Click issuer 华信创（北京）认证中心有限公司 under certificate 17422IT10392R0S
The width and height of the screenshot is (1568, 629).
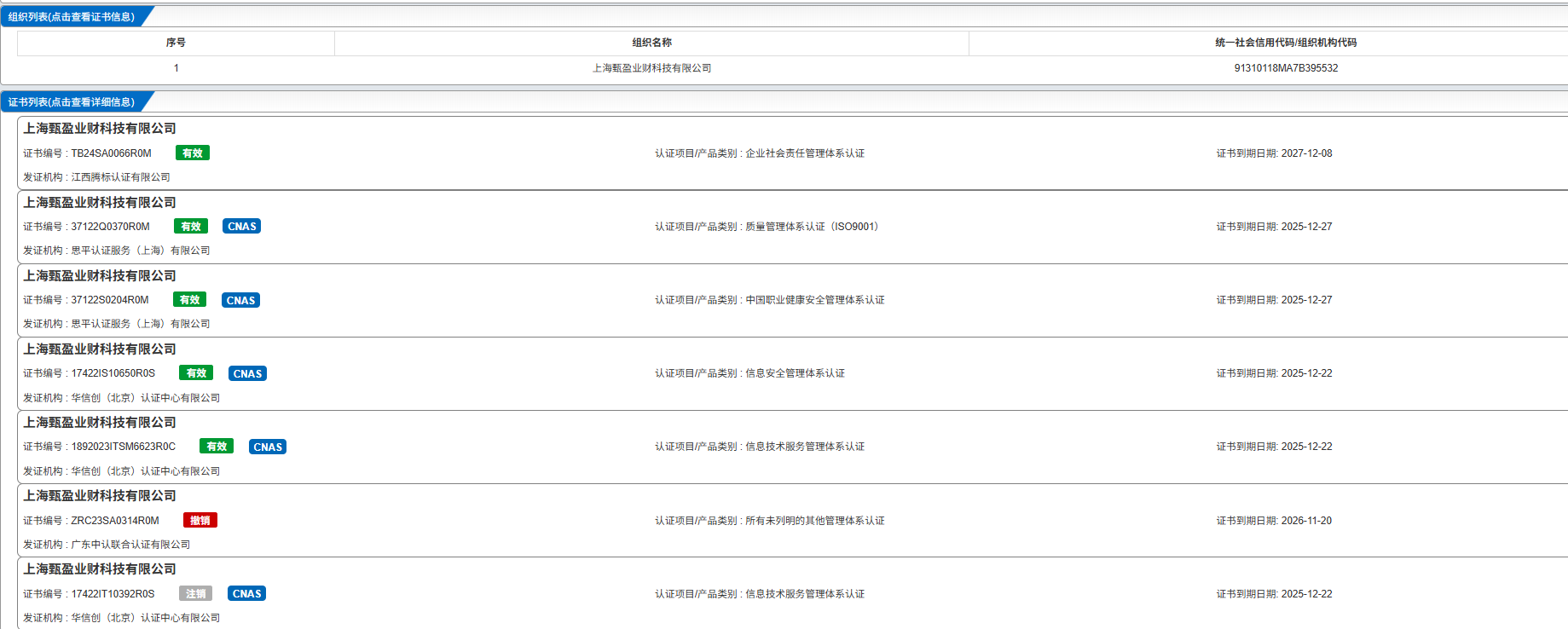pos(146,618)
